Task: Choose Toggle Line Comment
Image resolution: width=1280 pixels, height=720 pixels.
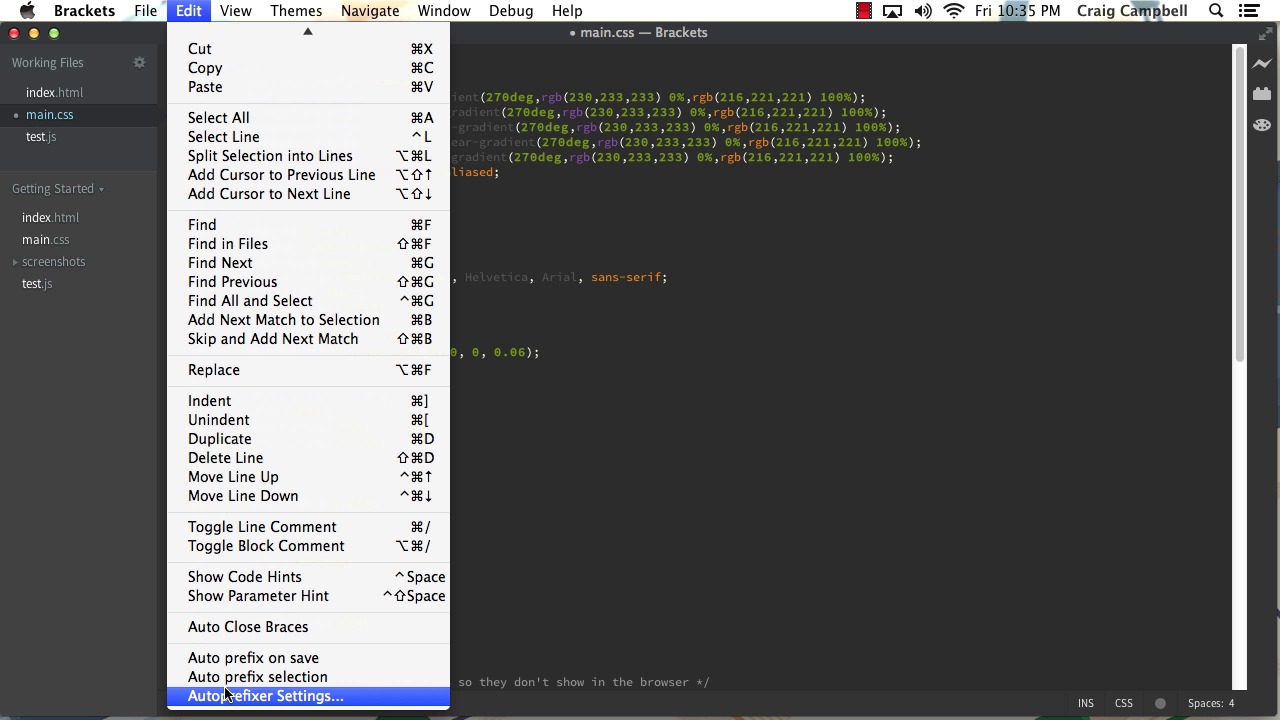Action: [x=309, y=527]
